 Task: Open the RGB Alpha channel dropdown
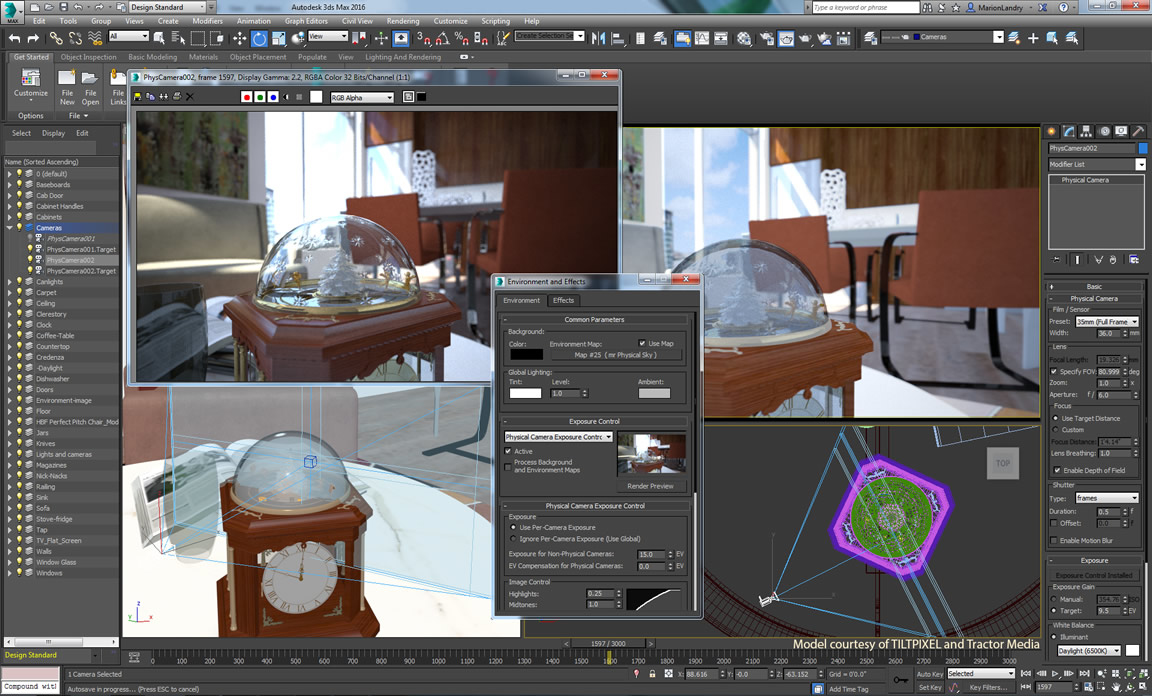coord(360,96)
